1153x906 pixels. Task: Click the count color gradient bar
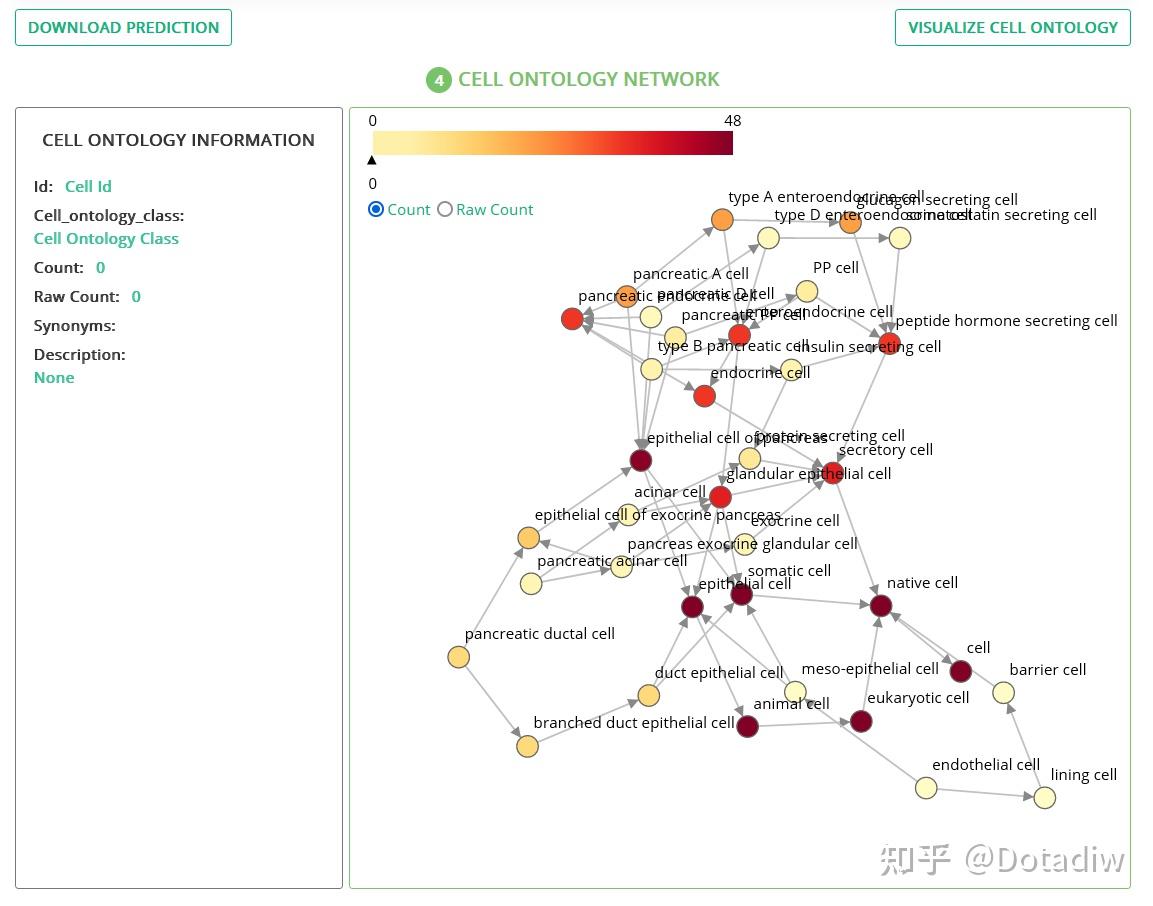[x=552, y=143]
